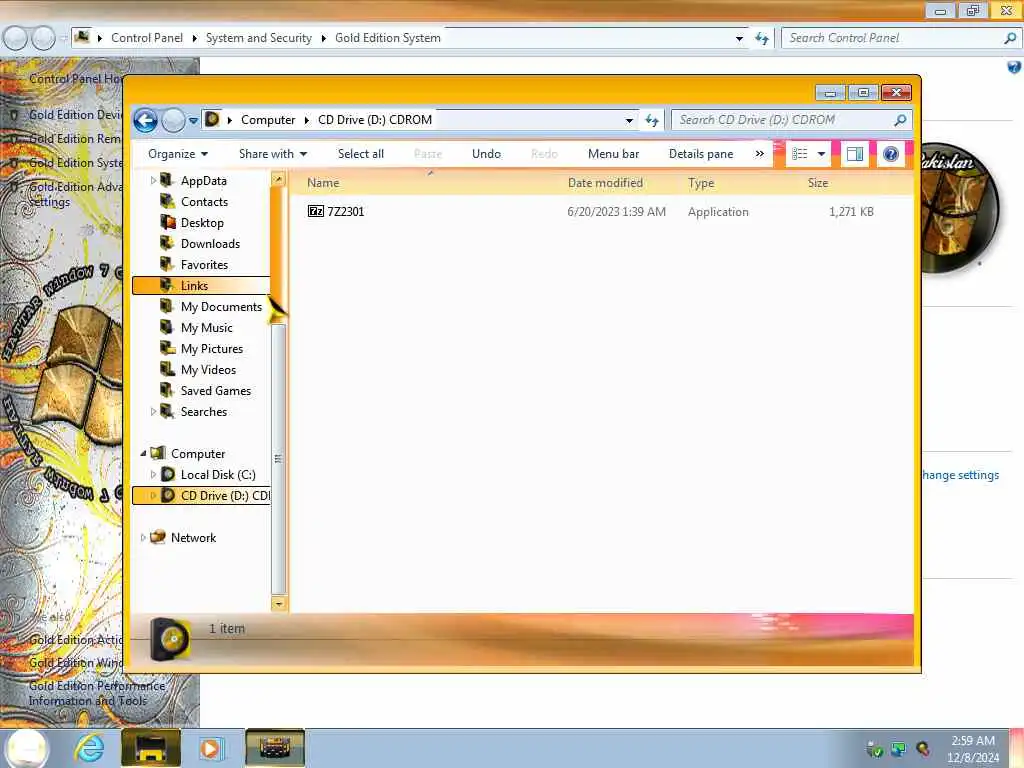
Task: Open the Desktop folder in the tree
Action: [202, 223]
